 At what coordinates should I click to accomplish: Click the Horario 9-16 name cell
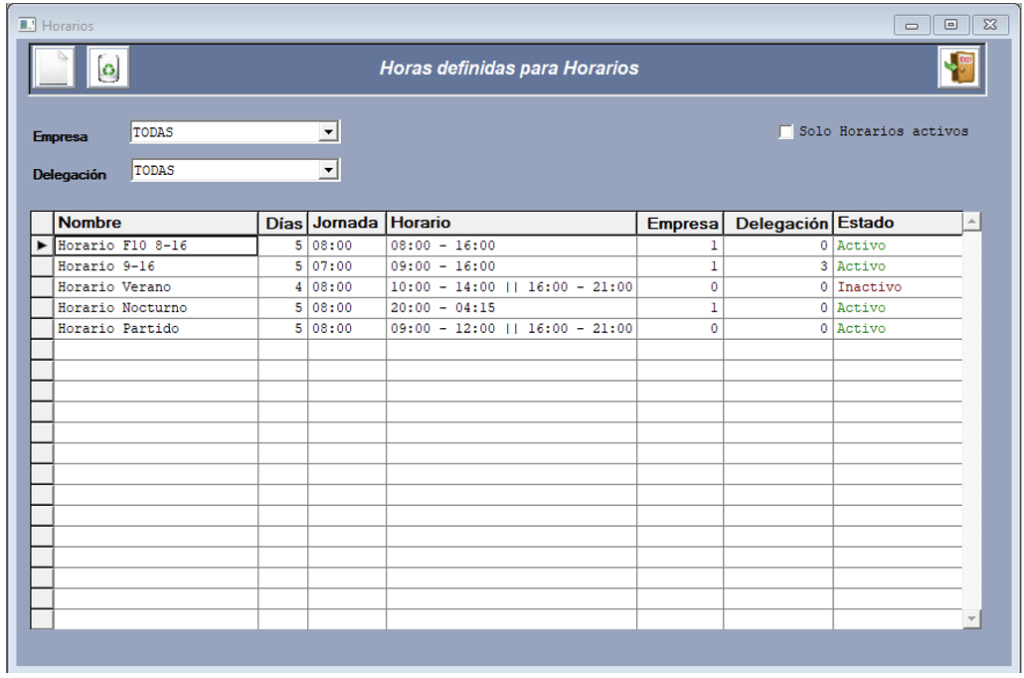coord(155,267)
